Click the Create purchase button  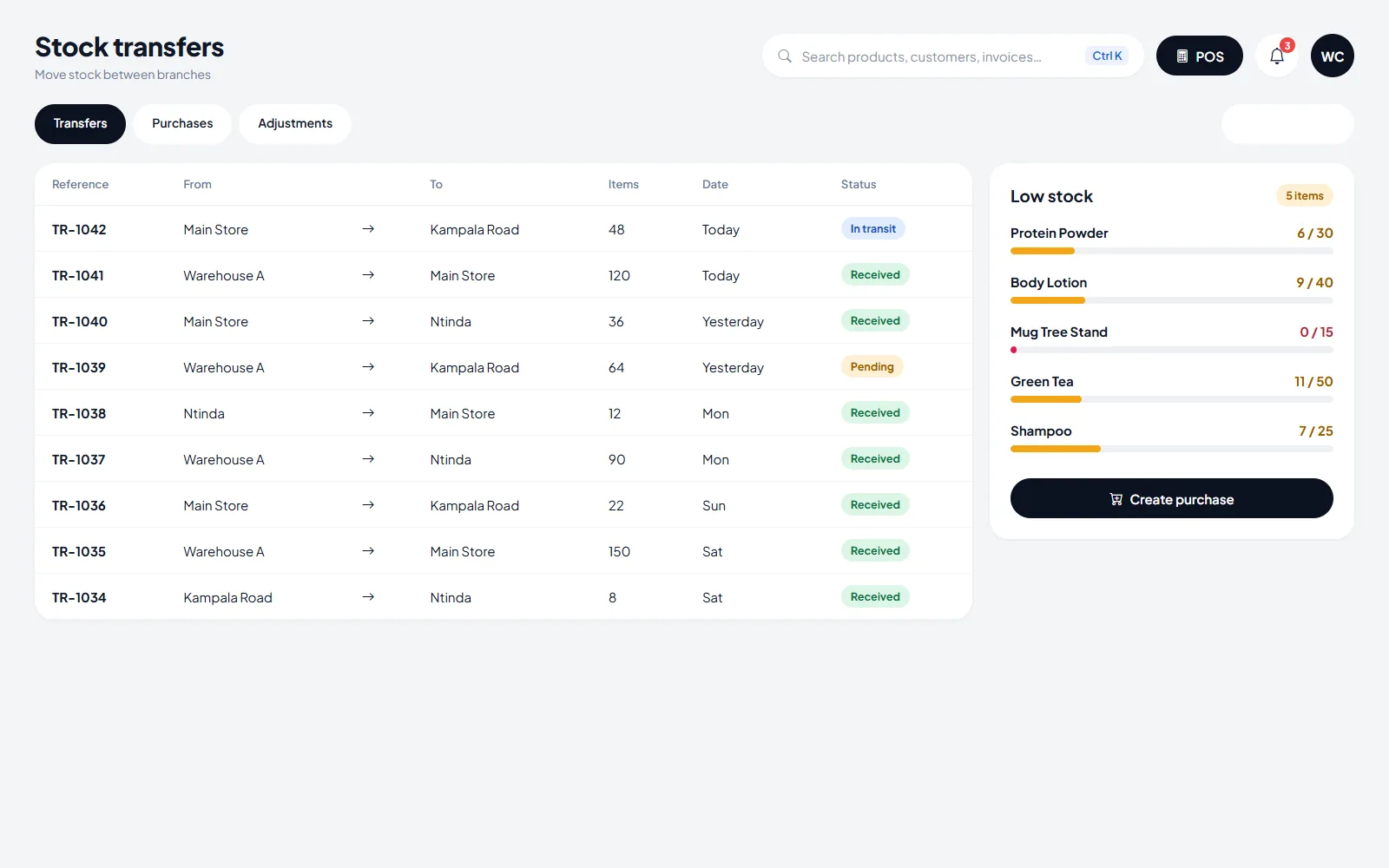pos(1172,498)
